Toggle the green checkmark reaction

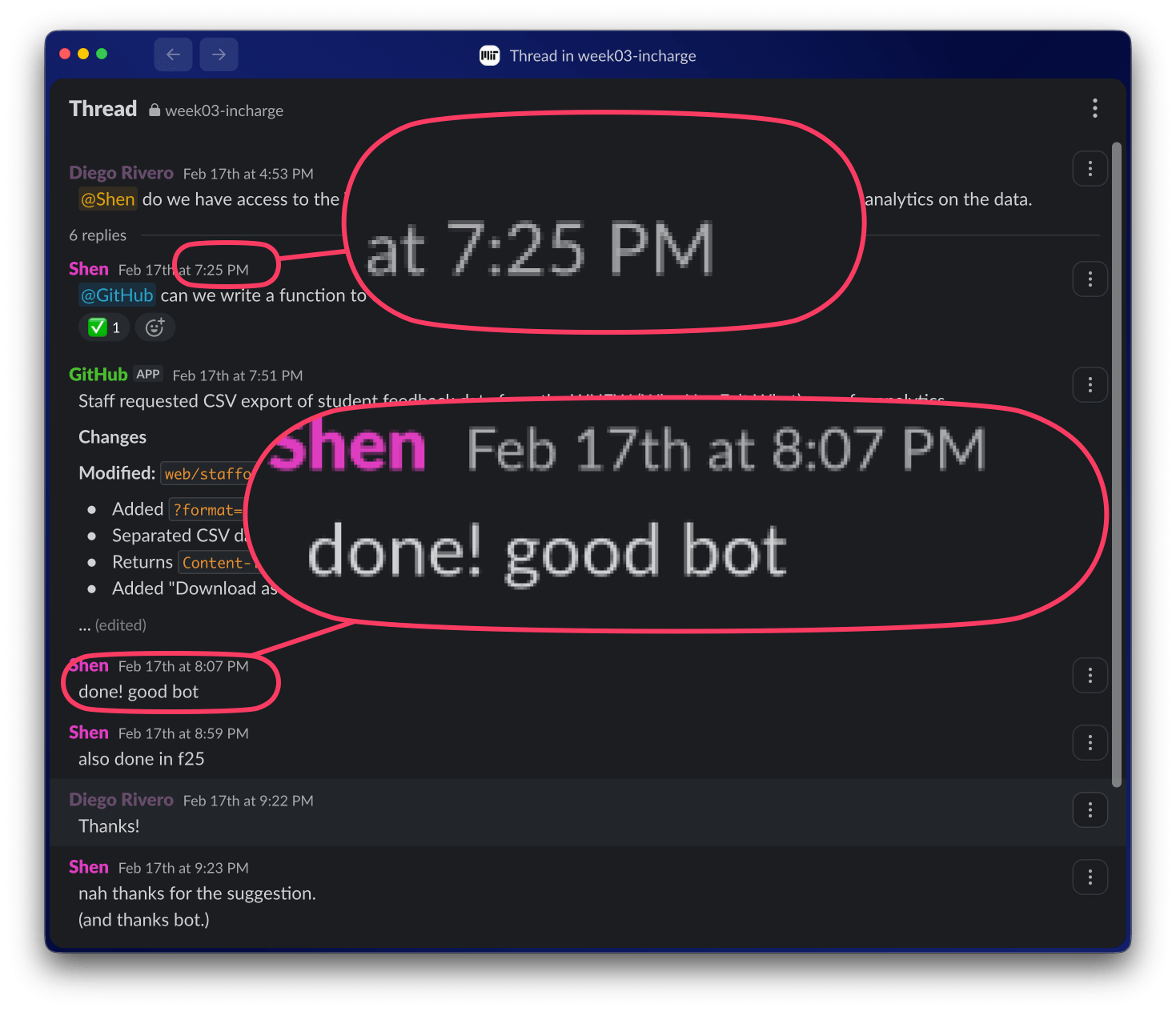pos(105,327)
